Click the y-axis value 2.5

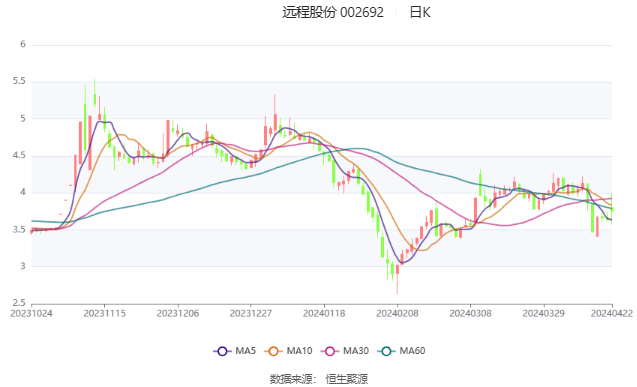tap(19, 303)
